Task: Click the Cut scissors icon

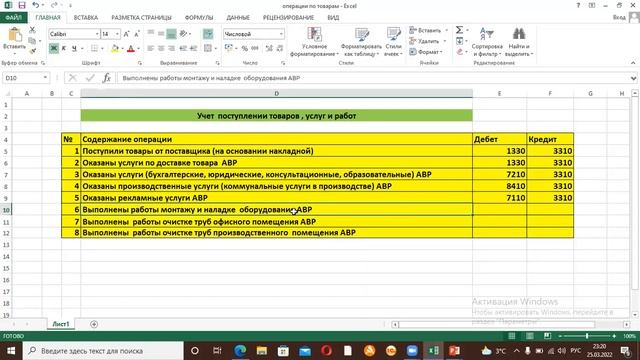Action: tap(32, 30)
